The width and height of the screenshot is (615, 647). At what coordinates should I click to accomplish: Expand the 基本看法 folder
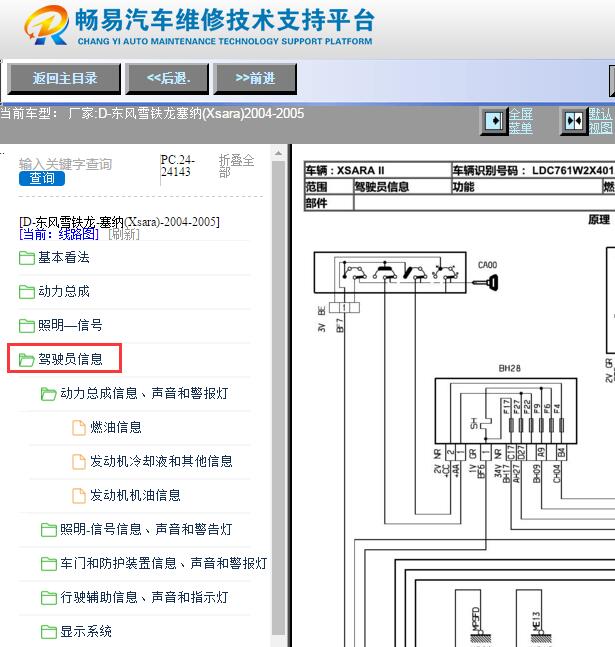pyautogui.click(x=64, y=257)
